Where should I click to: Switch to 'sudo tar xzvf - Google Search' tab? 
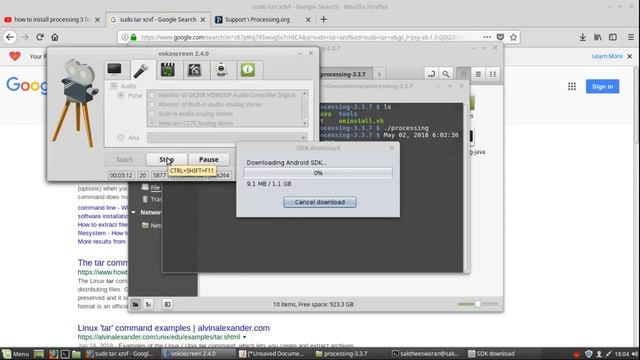point(158,19)
